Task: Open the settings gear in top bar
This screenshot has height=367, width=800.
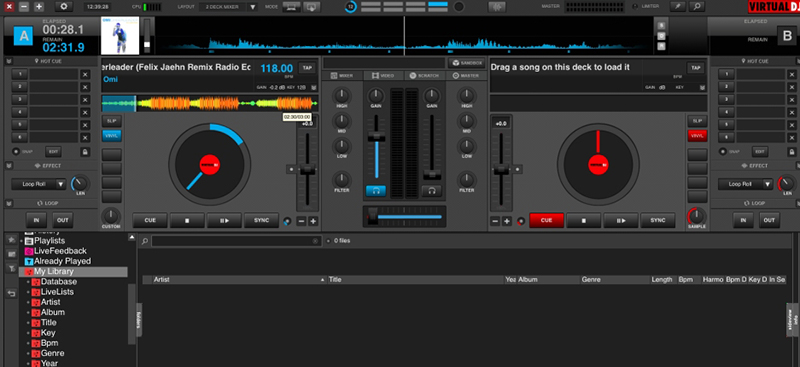Action: (x=64, y=7)
